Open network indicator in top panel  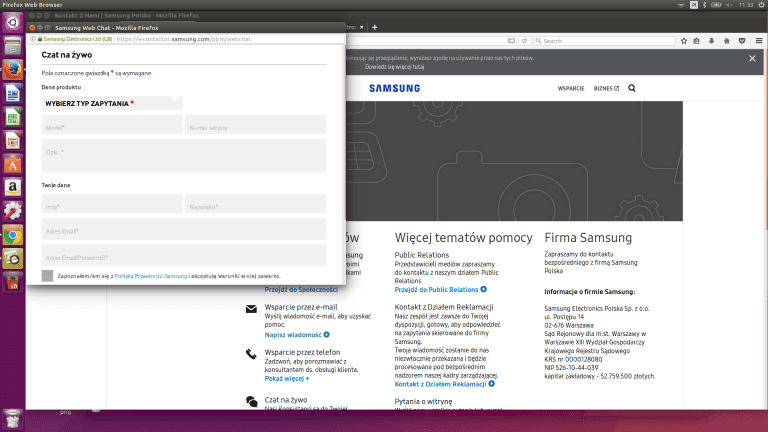pyautogui.click(x=681, y=5)
